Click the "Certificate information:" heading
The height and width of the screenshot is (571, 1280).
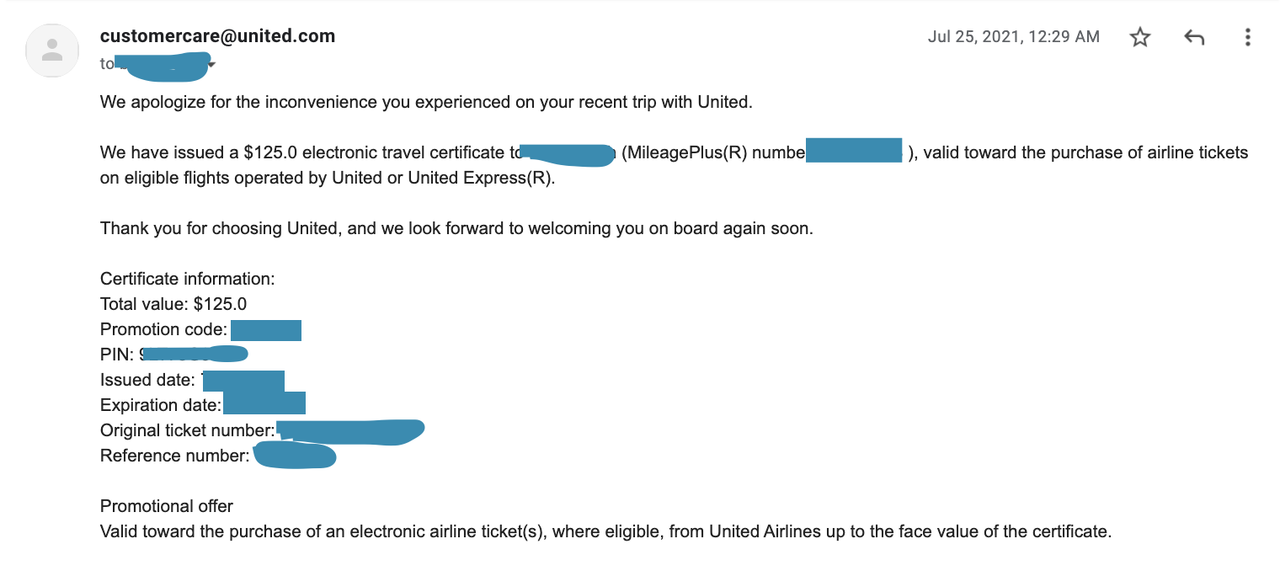coord(187,279)
